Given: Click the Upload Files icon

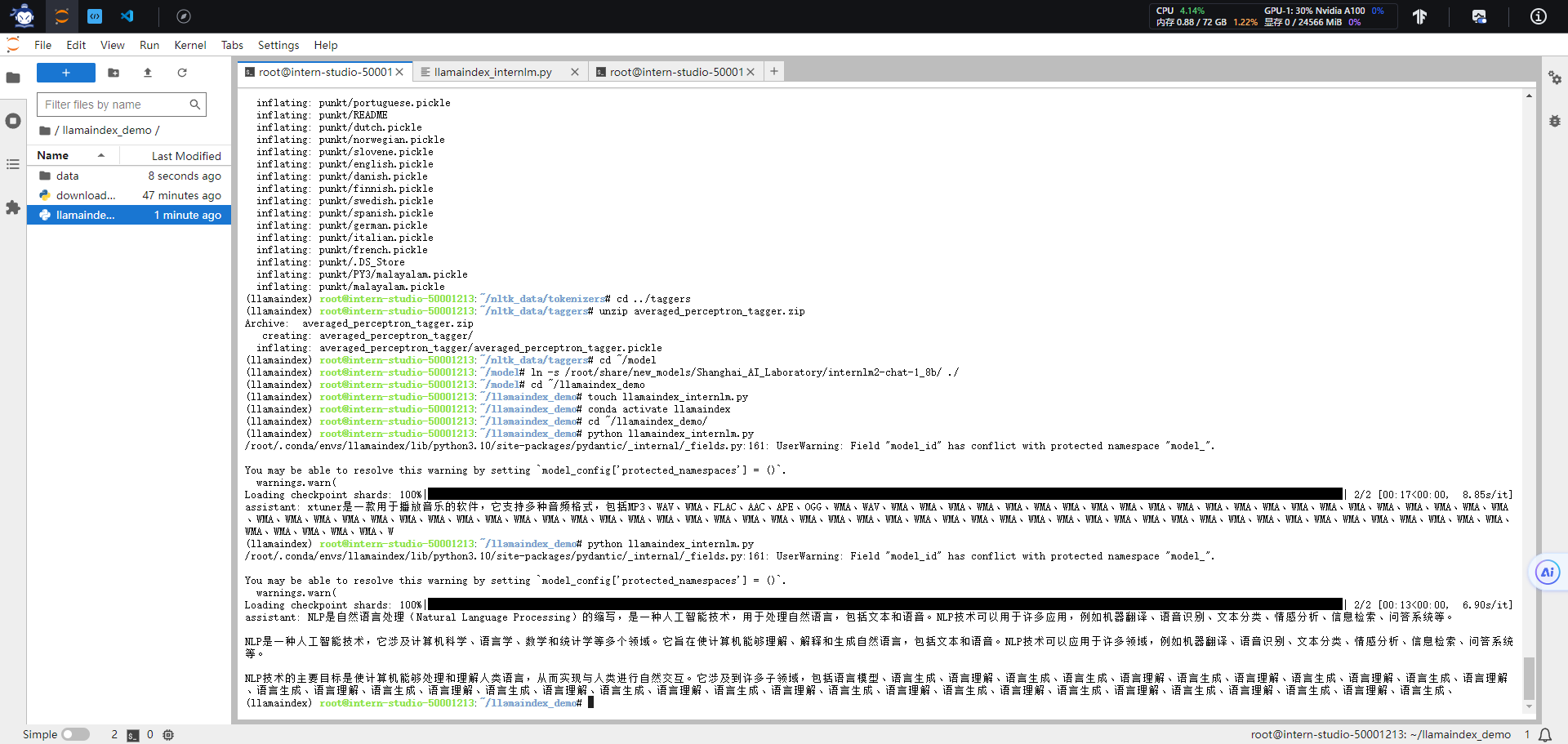Looking at the screenshot, I should pyautogui.click(x=148, y=73).
